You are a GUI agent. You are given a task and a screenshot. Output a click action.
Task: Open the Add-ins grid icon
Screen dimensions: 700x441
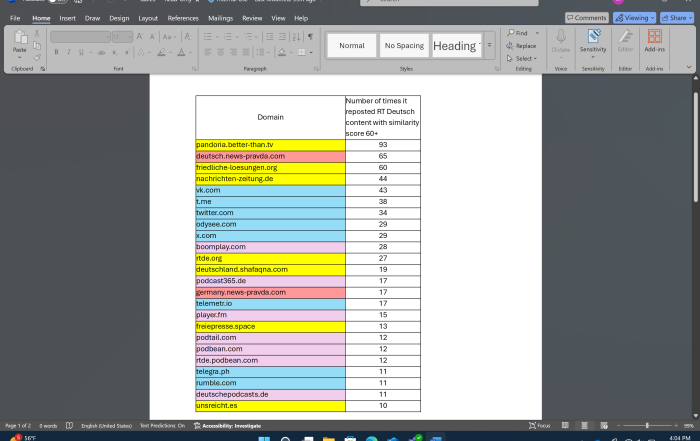pos(655,36)
